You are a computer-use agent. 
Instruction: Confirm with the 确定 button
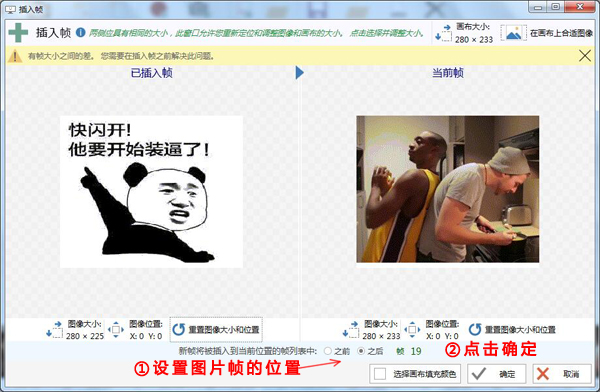496,374
